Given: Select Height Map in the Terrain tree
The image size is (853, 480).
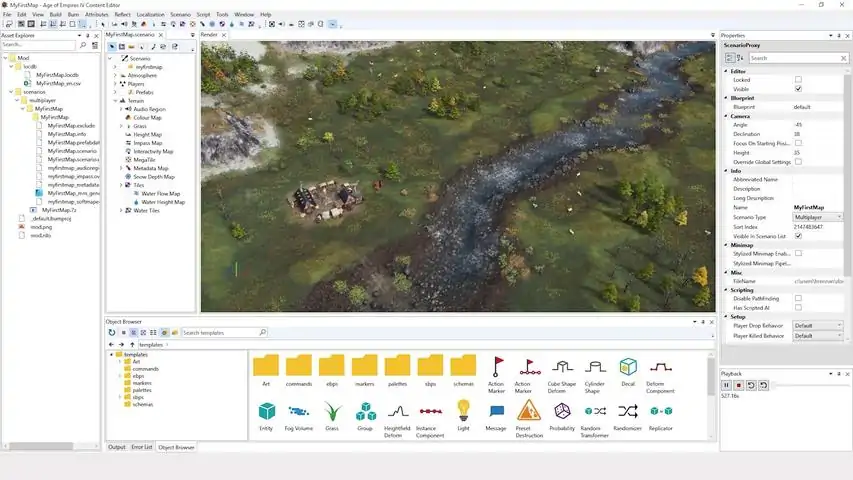Looking at the screenshot, I should pyautogui.click(x=147, y=134).
